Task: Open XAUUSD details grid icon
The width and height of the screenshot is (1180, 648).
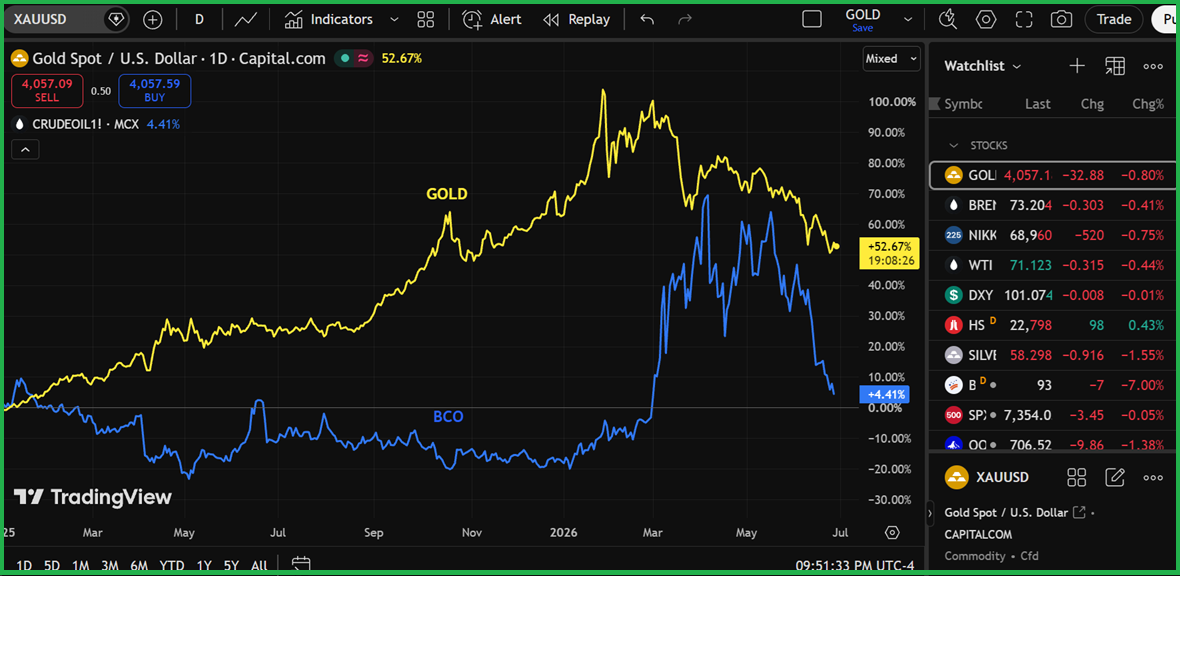Action: (x=1077, y=477)
